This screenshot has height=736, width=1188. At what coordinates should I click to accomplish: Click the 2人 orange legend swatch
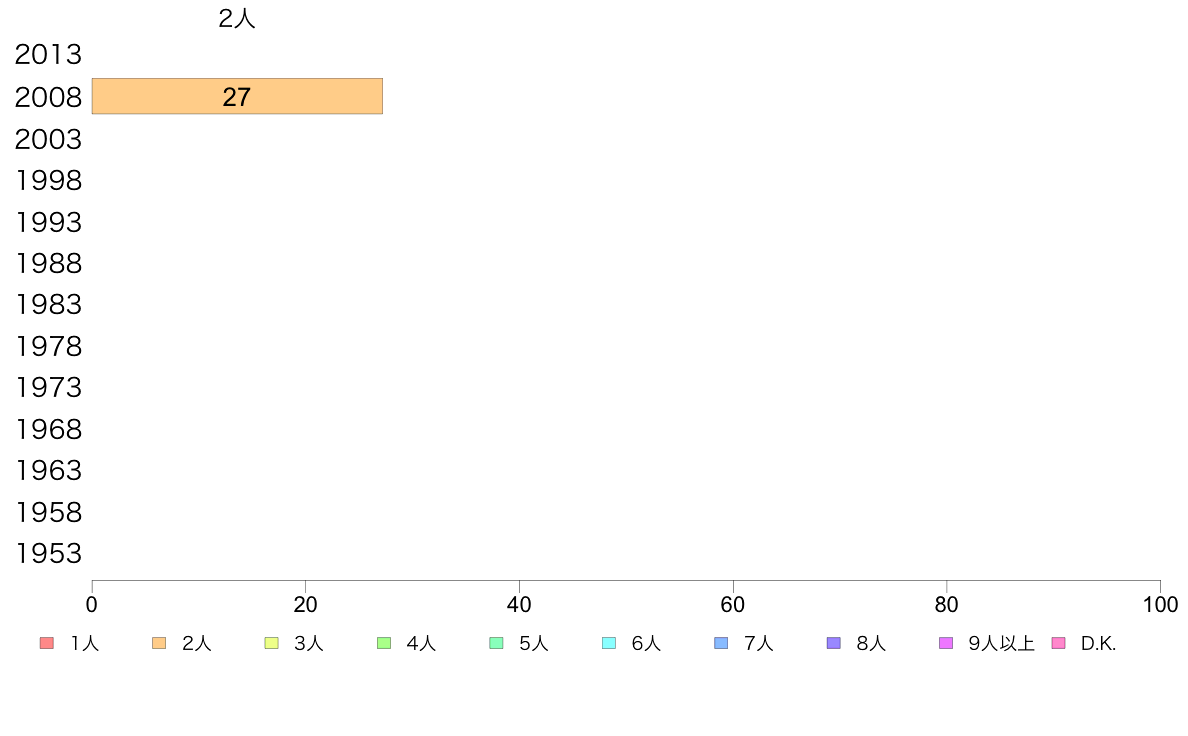158,643
